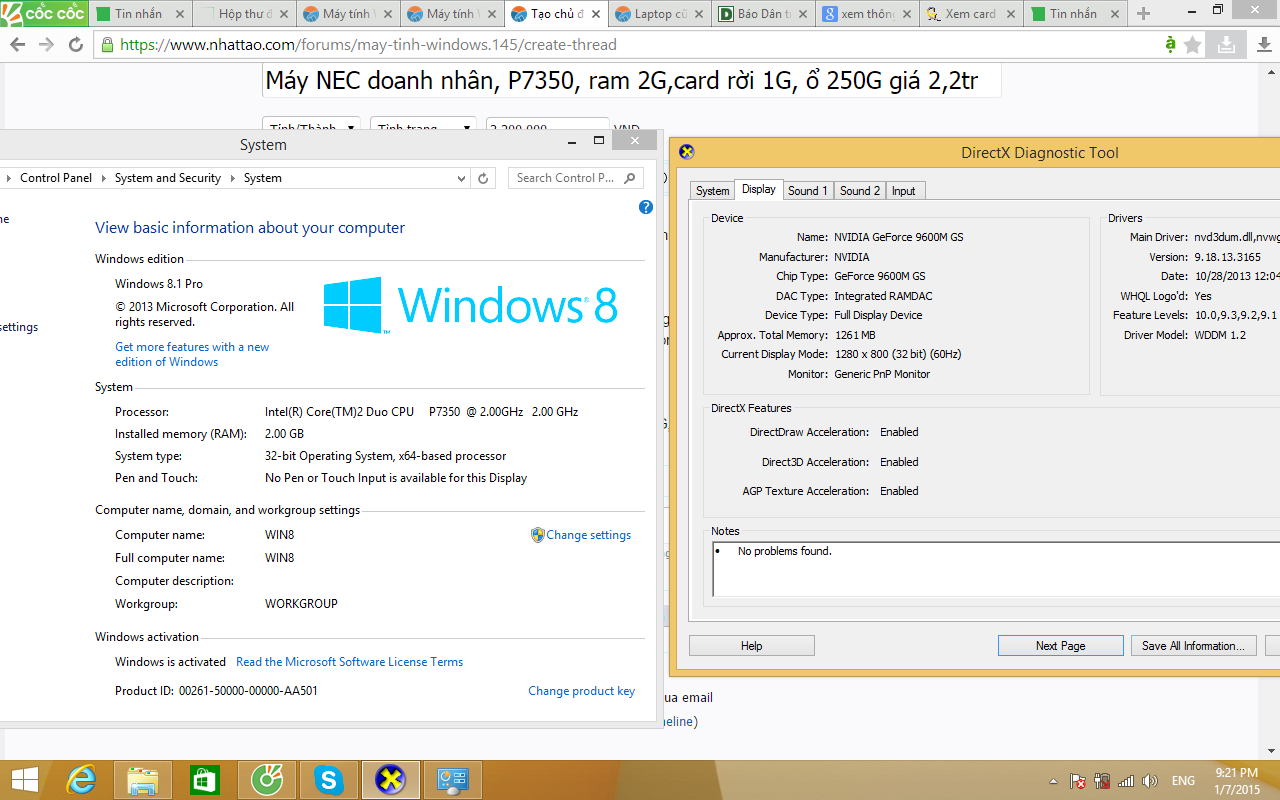Switch to Cốc Cốc browser on the taskbar

click(x=267, y=780)
